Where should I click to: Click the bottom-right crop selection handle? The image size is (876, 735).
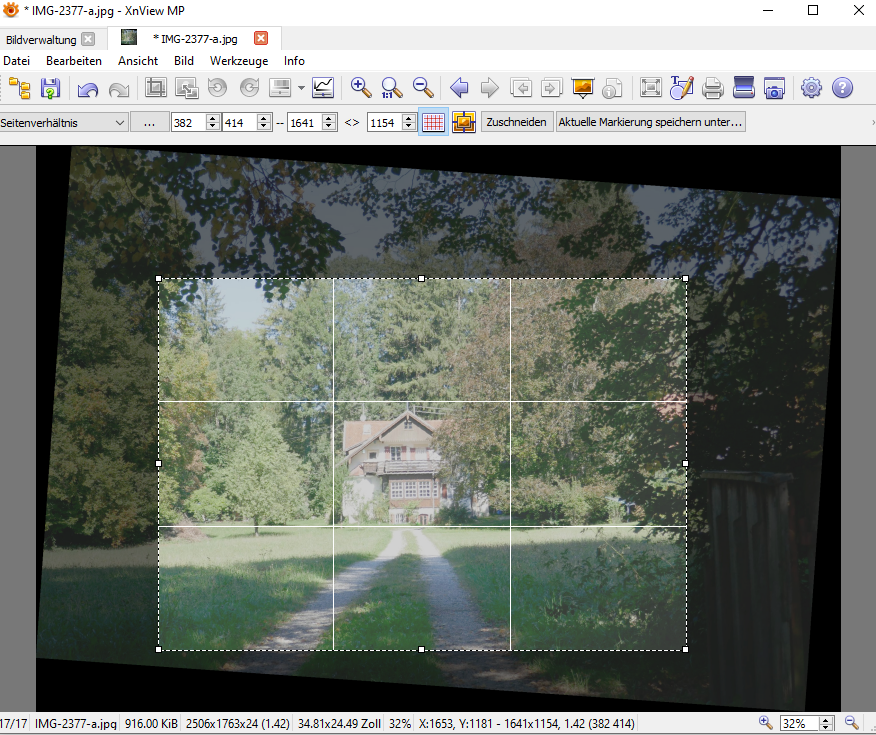pos(685,650)
